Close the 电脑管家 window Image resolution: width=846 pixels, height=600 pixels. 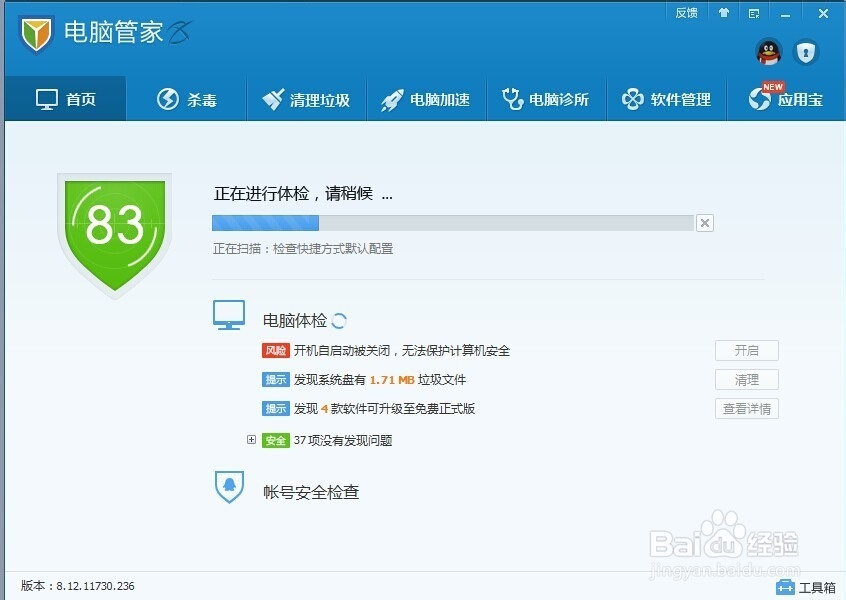point(823,13)
